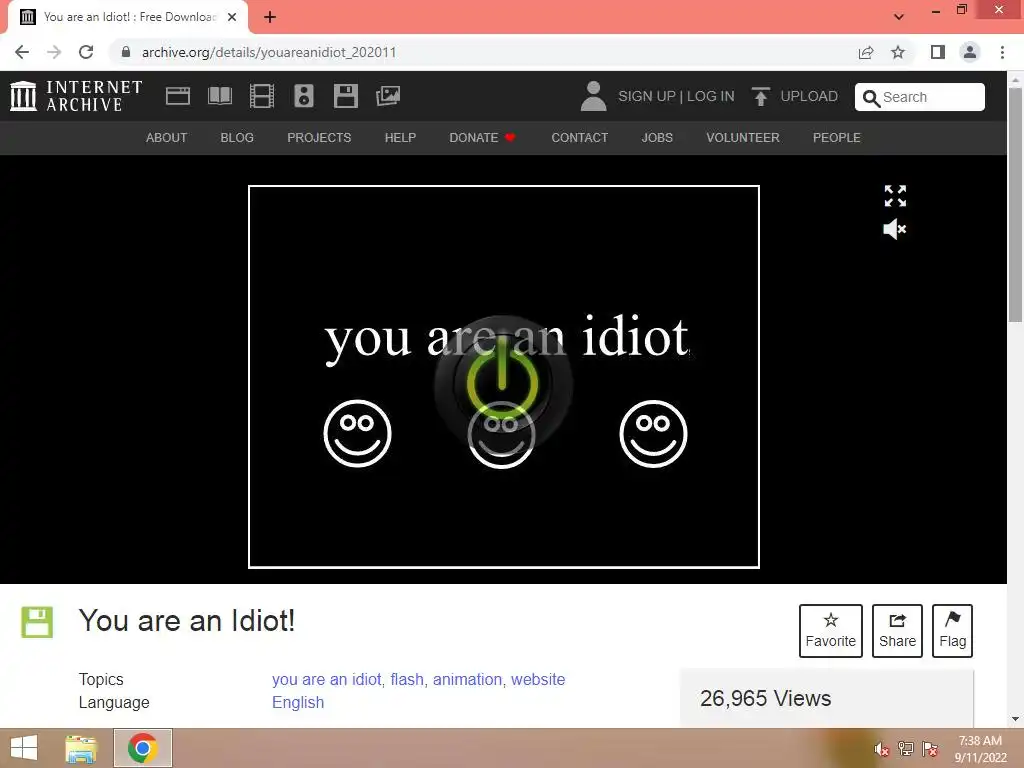
Task: Toggle the browser side panel
Action: 938,52
